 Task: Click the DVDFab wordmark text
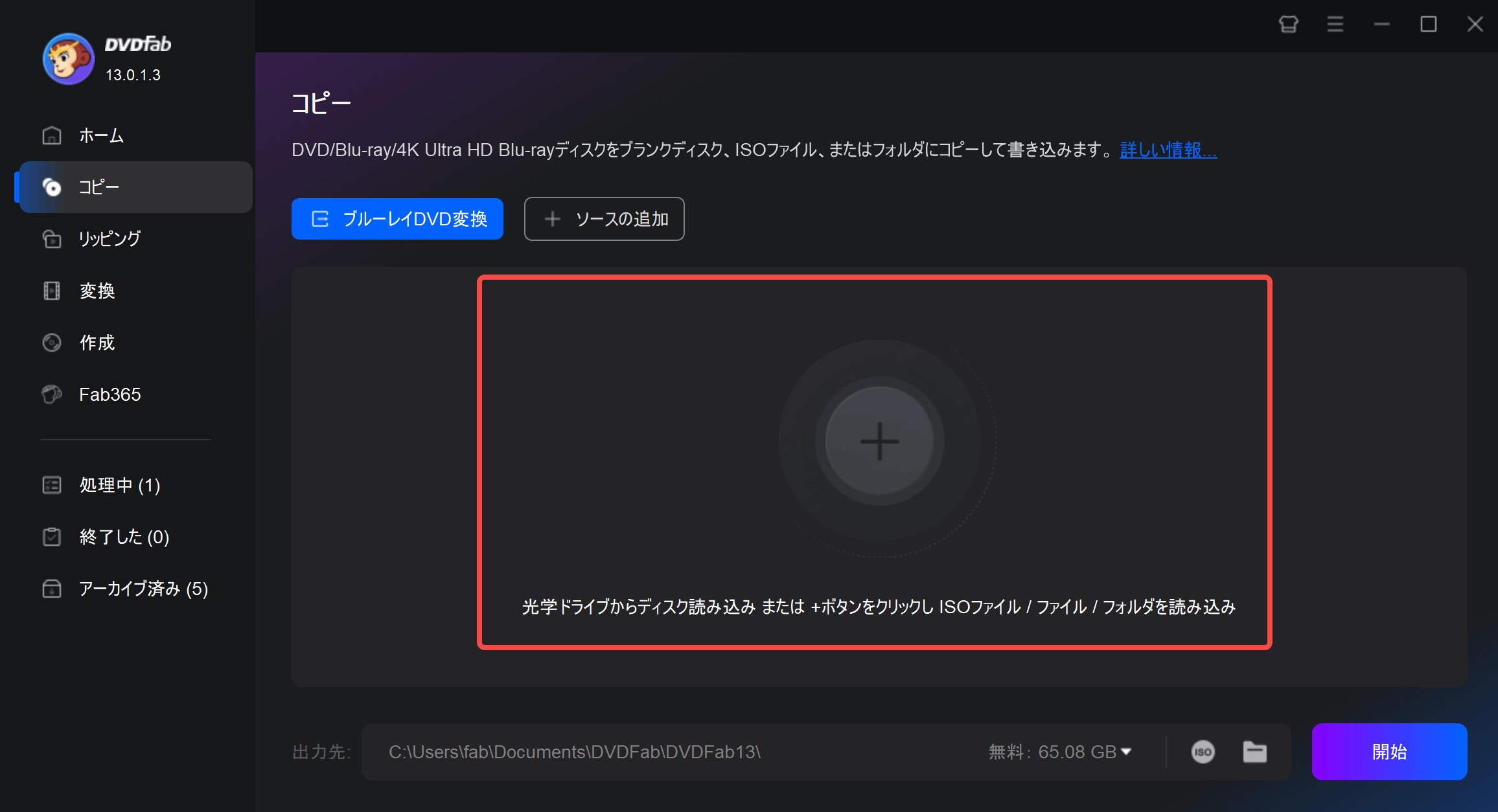coord(138,44)
